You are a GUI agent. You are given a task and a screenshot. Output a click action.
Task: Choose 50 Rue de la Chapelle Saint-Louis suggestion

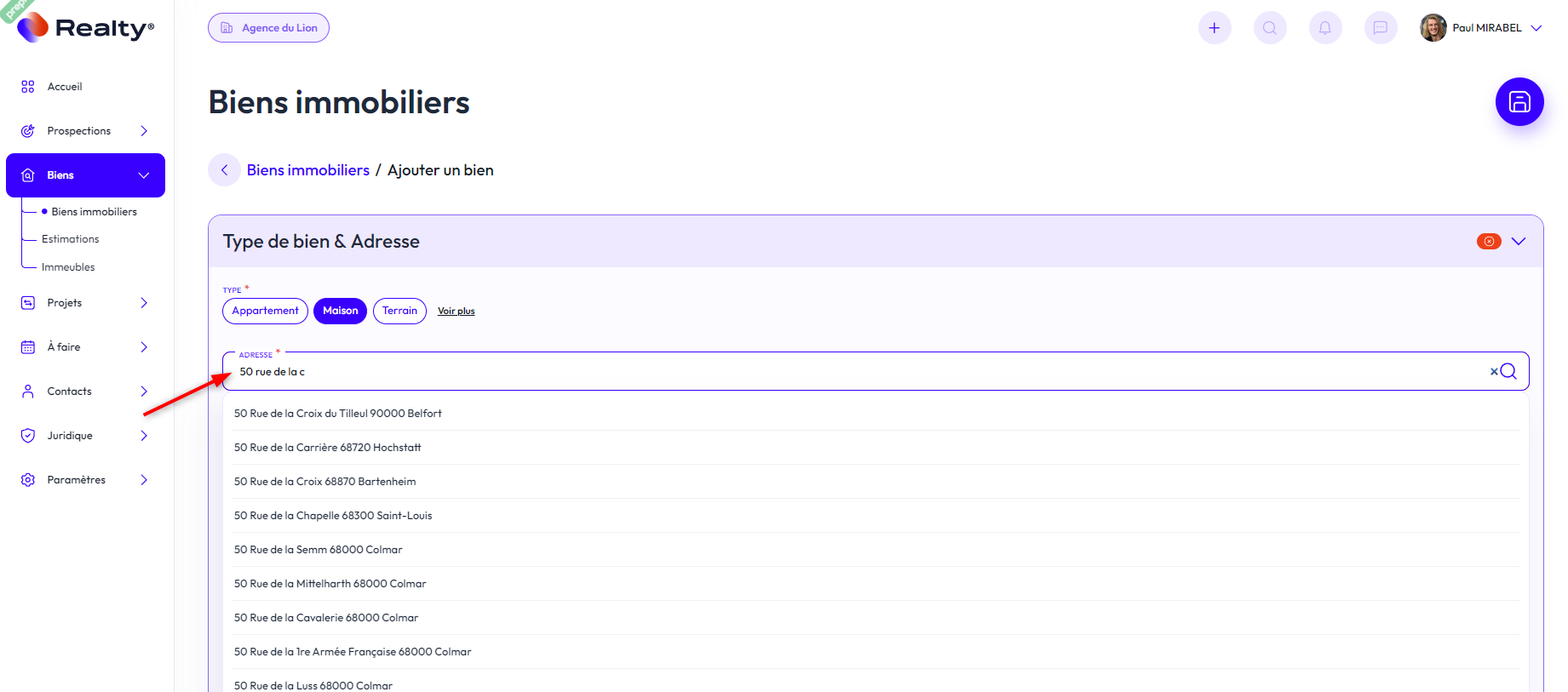click(333, 516)
